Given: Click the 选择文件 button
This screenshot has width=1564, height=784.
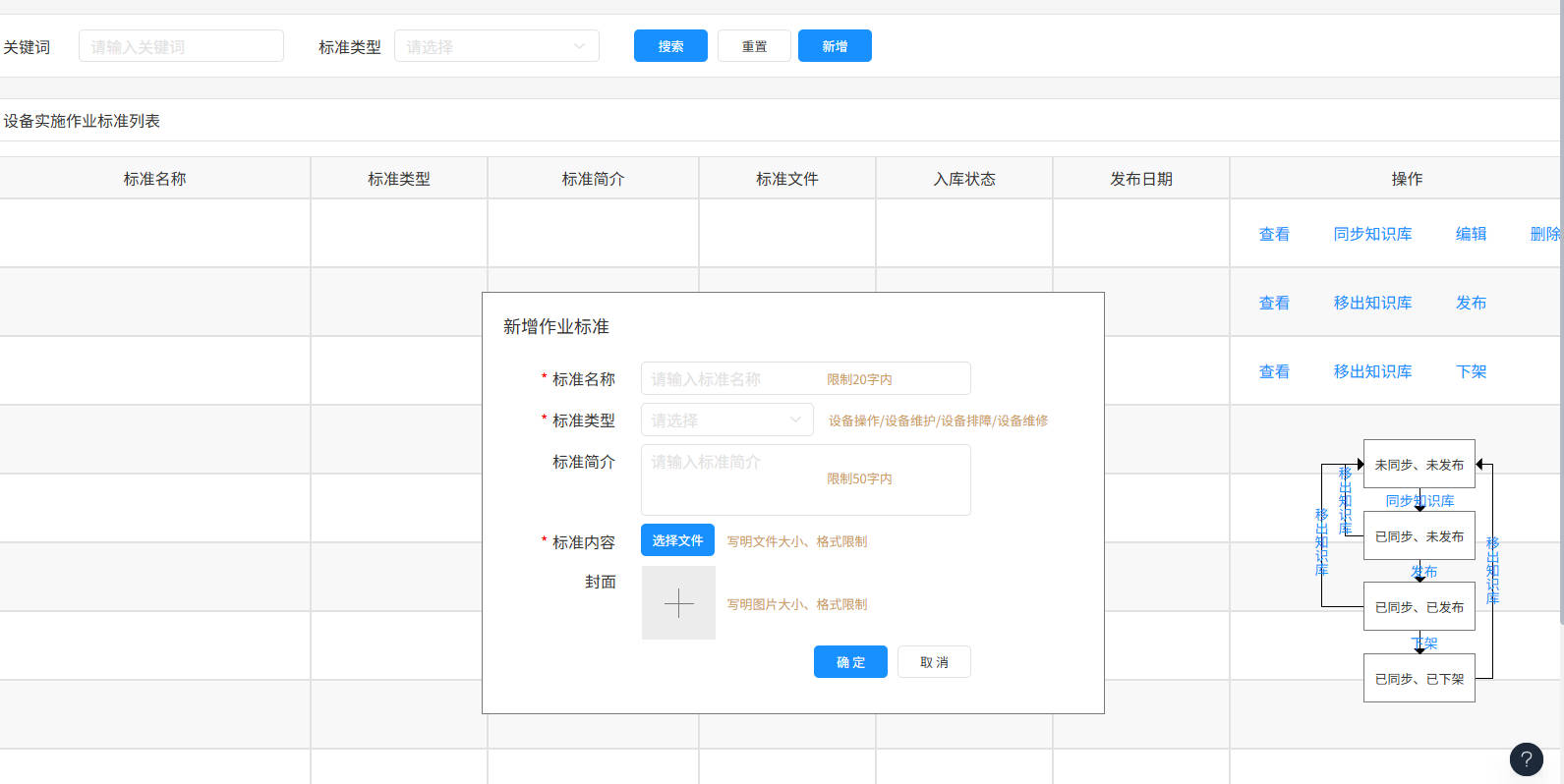Looking at the screenshot, I should (677, 540).
